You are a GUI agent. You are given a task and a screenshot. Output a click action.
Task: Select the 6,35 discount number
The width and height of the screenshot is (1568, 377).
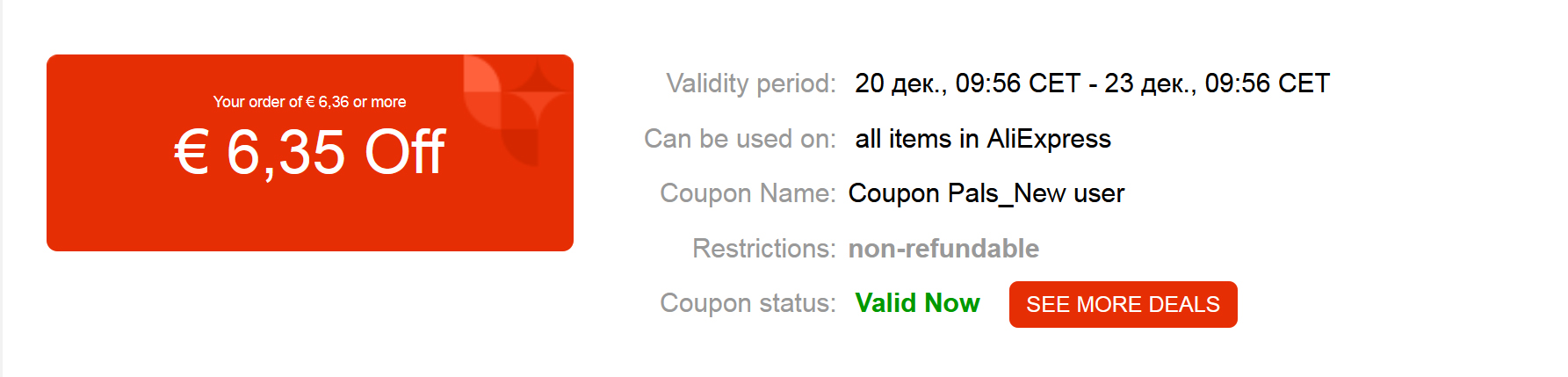[x=285, y=154]
